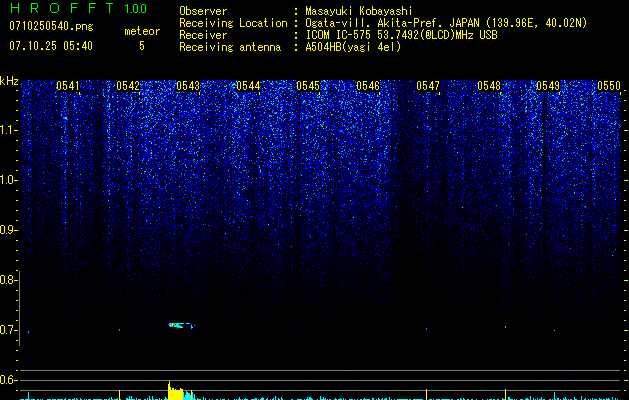Viewport: 629px width, 400px height.
Task: Click the meteor count value 5
Action: click(142, 46)
